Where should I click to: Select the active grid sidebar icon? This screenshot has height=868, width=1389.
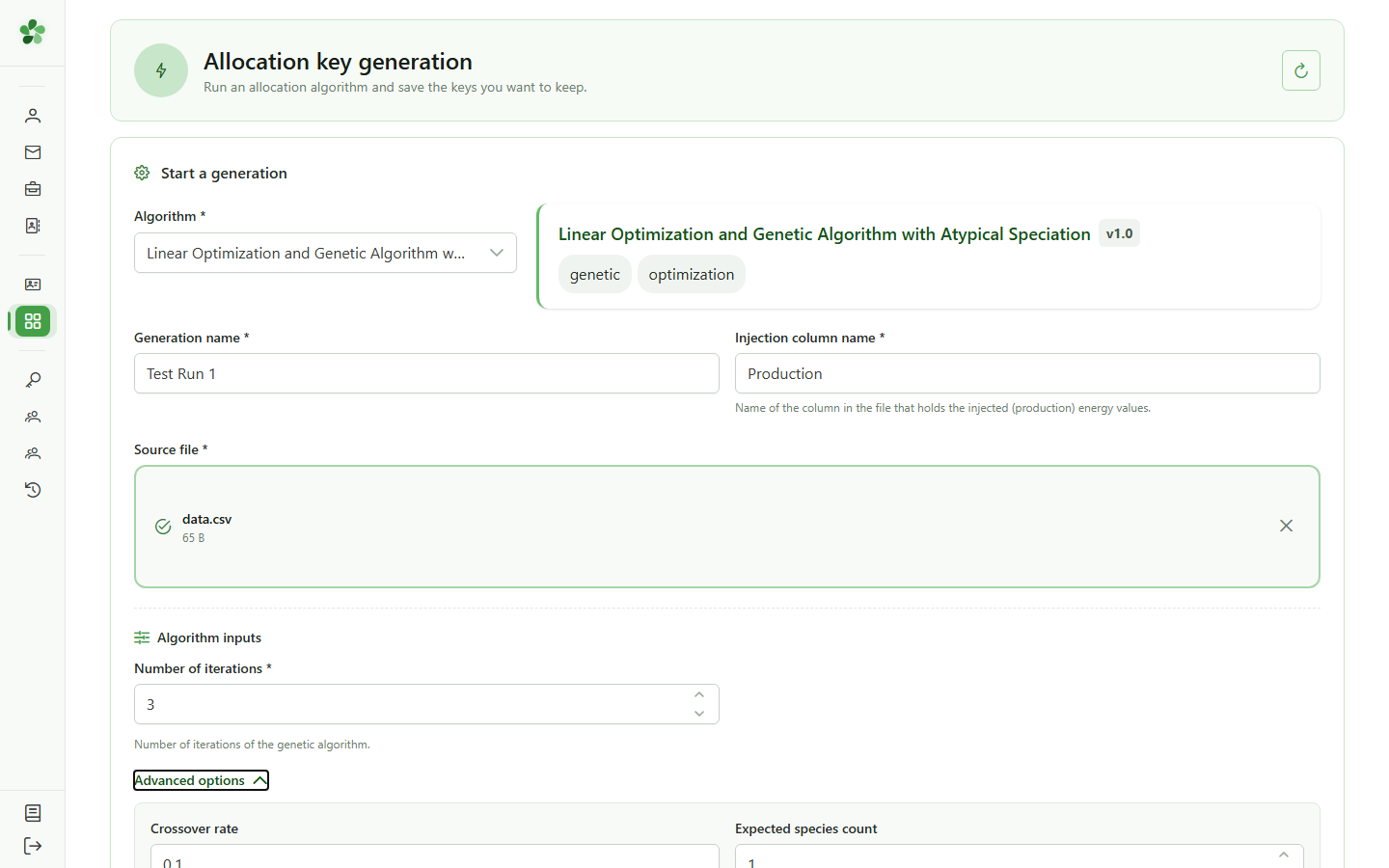tap(33, 321)
